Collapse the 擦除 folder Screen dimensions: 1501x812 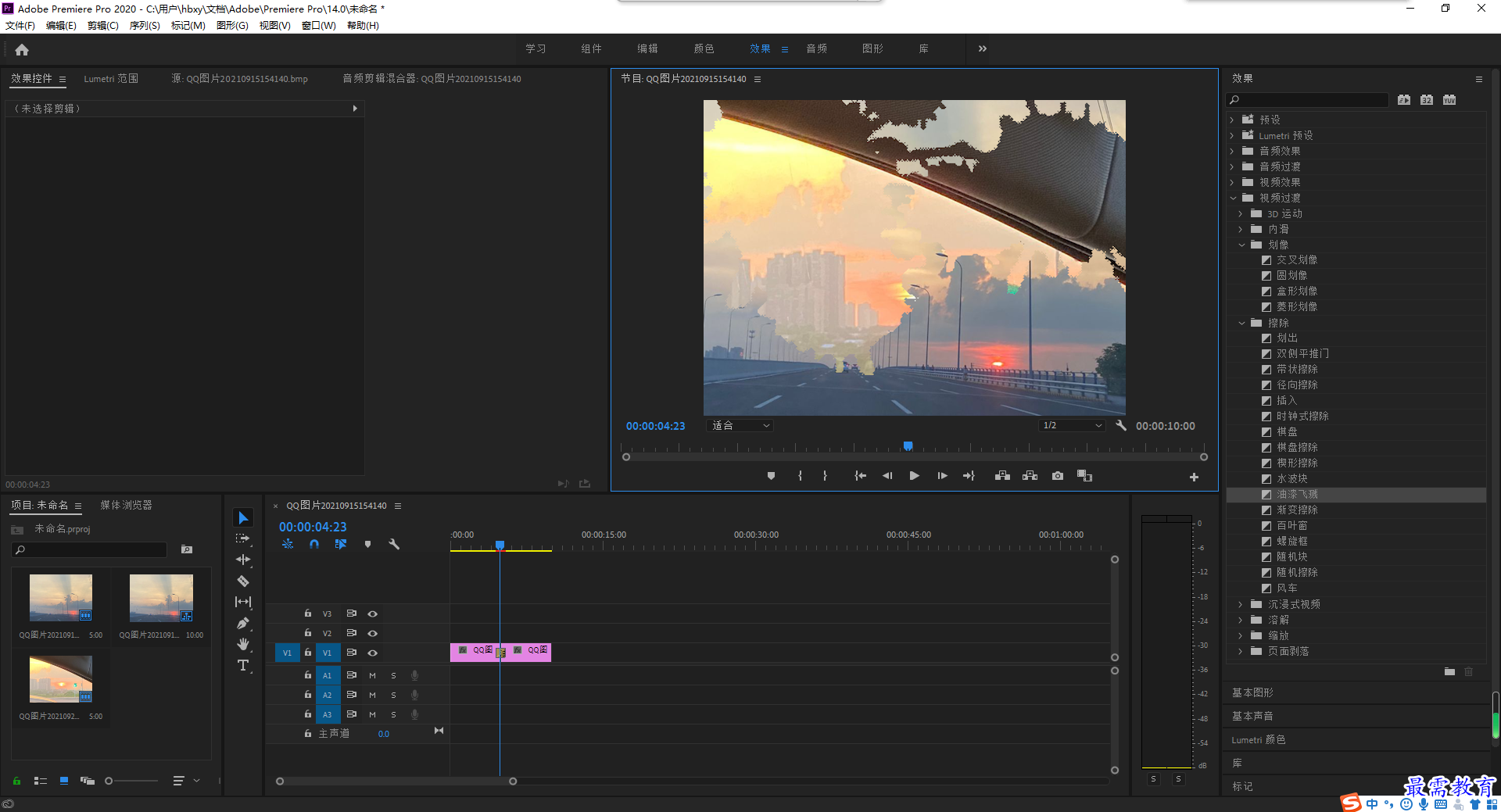coord(1241,323)
